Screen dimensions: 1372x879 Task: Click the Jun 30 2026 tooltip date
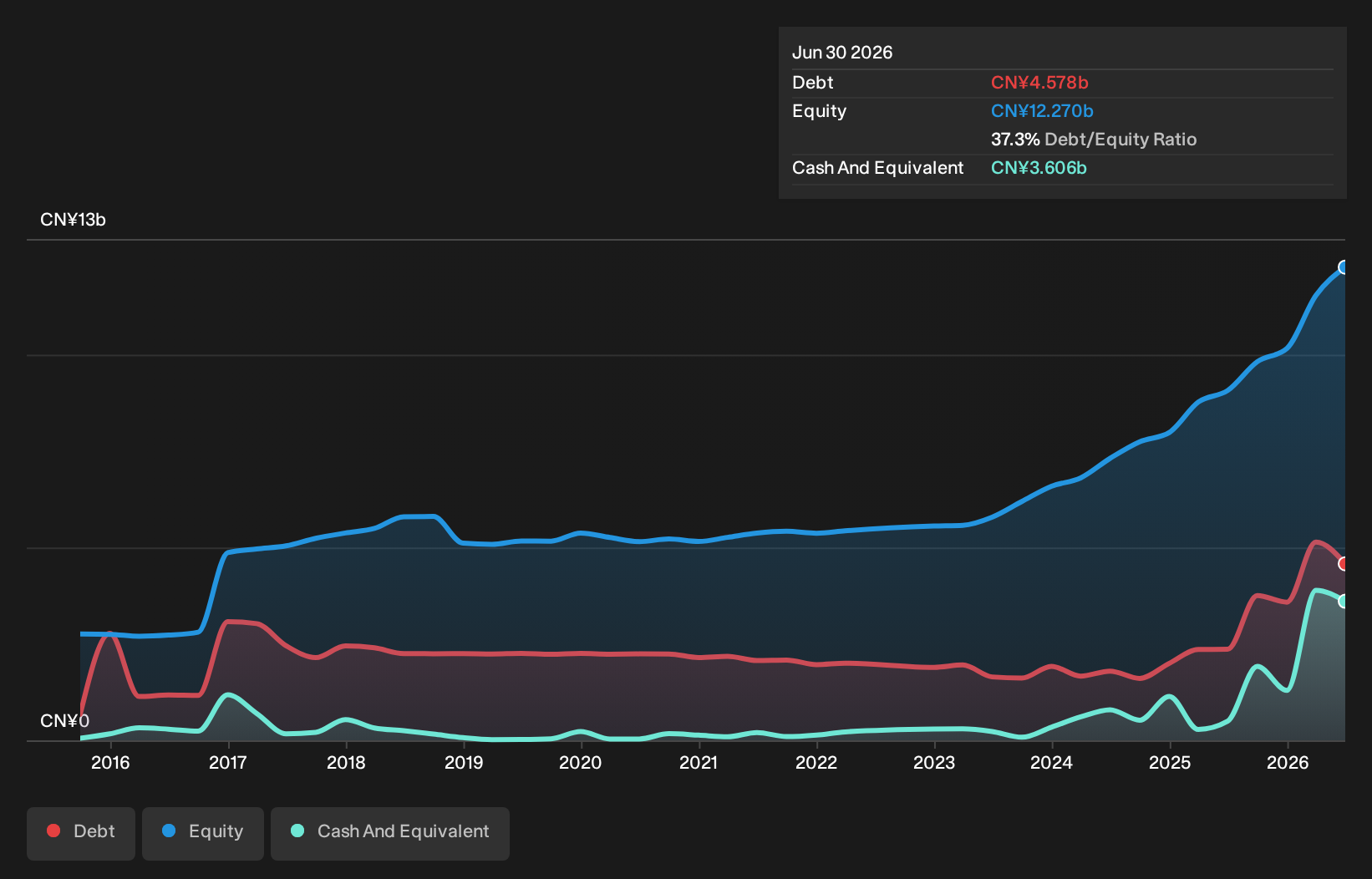(842, 53)
